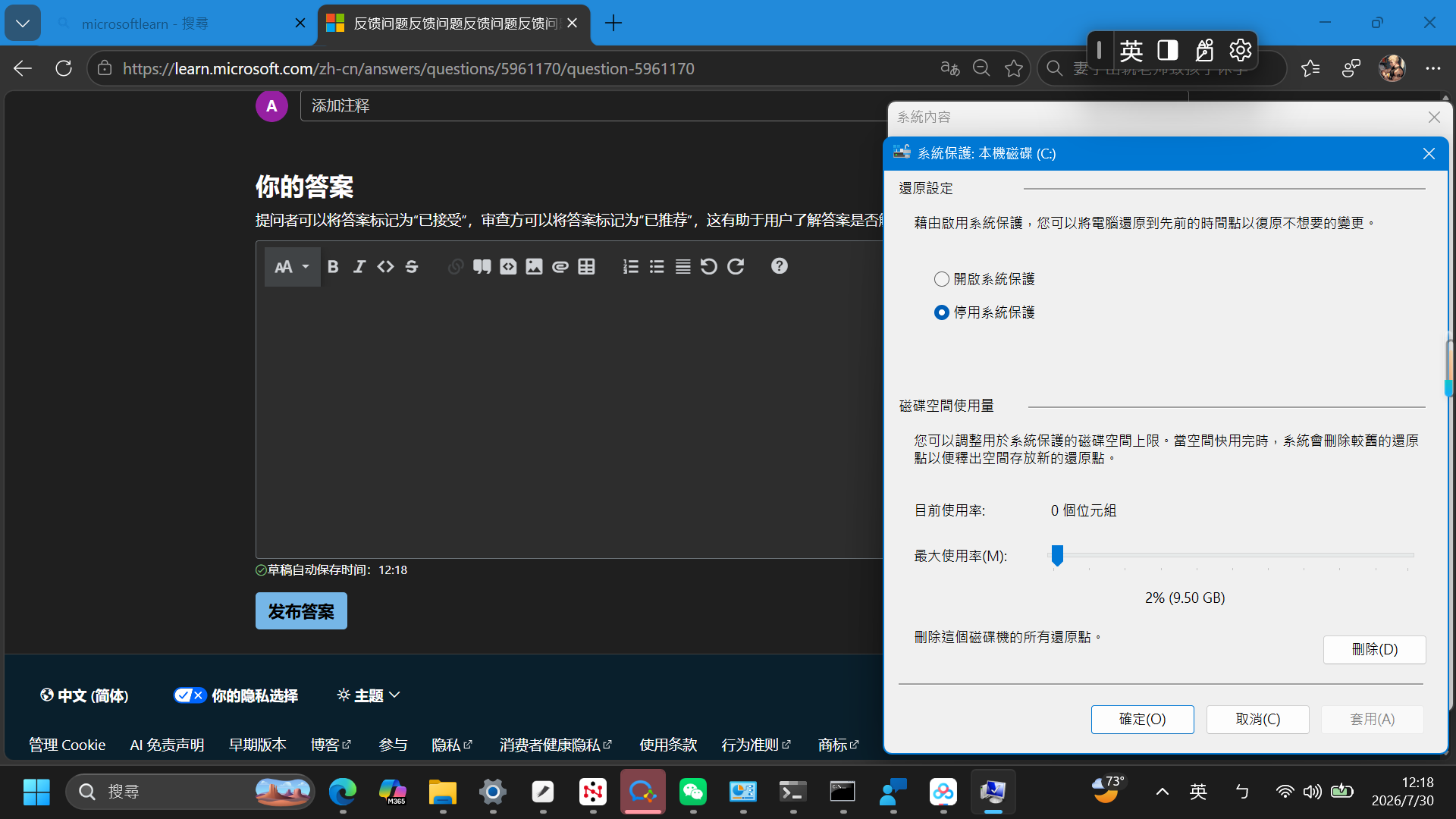Open File Explorer from the taskbar

(442, 792)
